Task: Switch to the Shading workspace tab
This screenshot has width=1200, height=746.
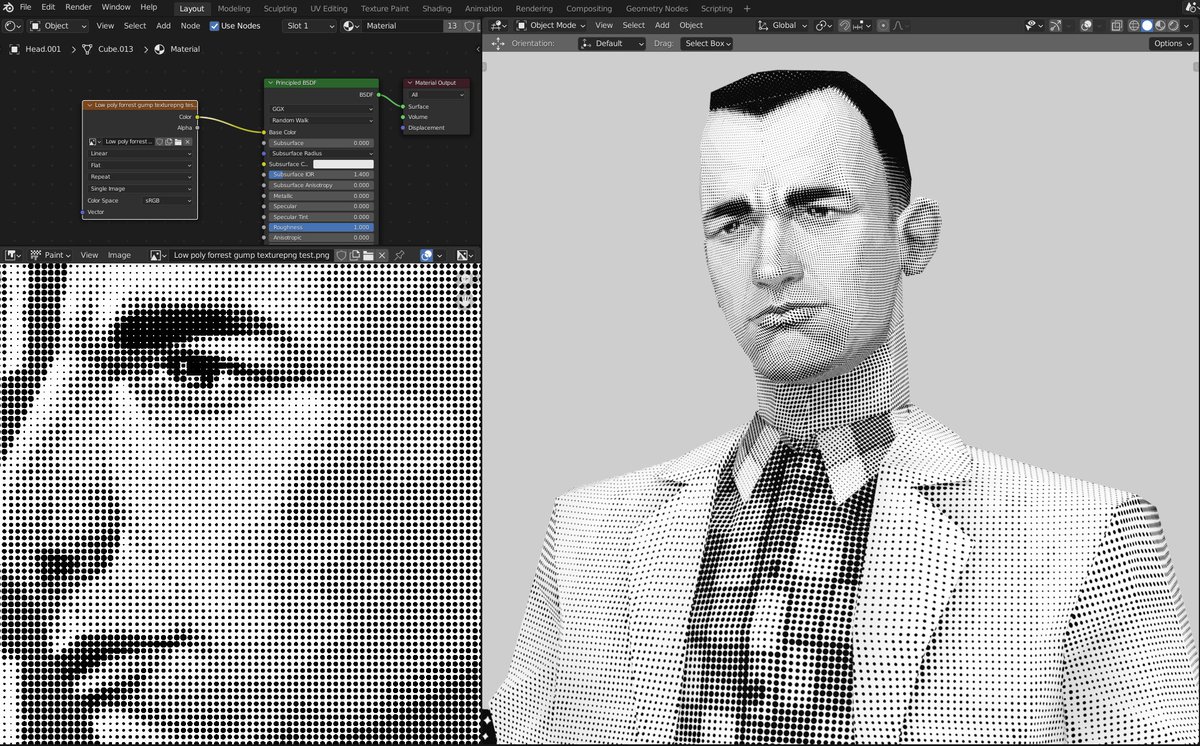Action: coord(437,8)
